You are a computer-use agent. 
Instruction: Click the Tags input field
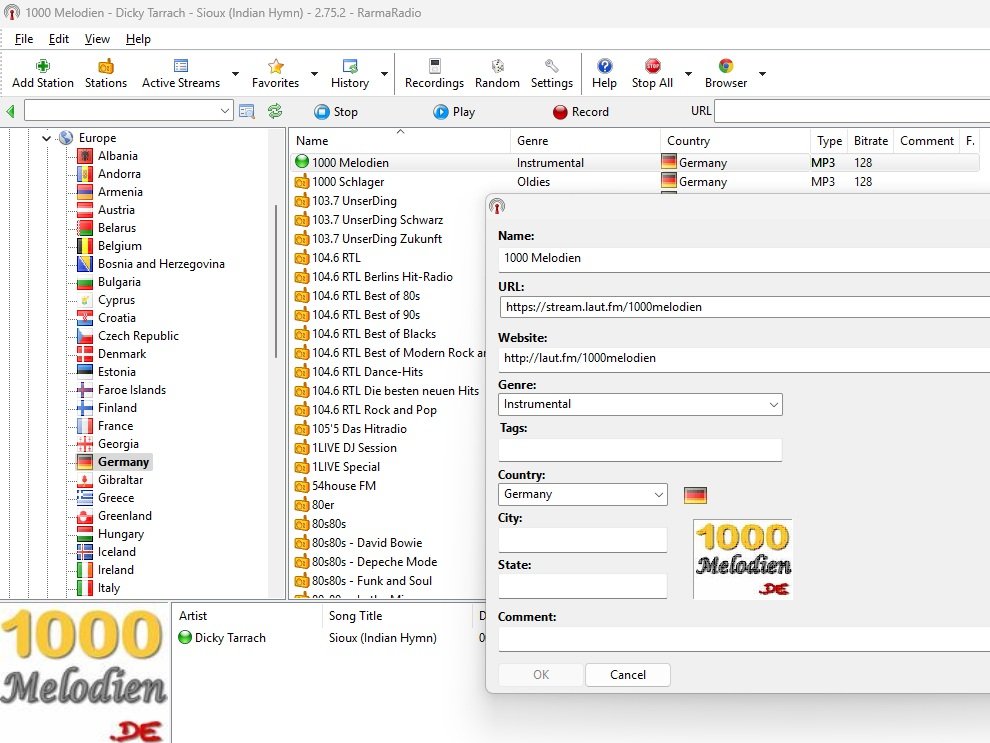[640, 450]
